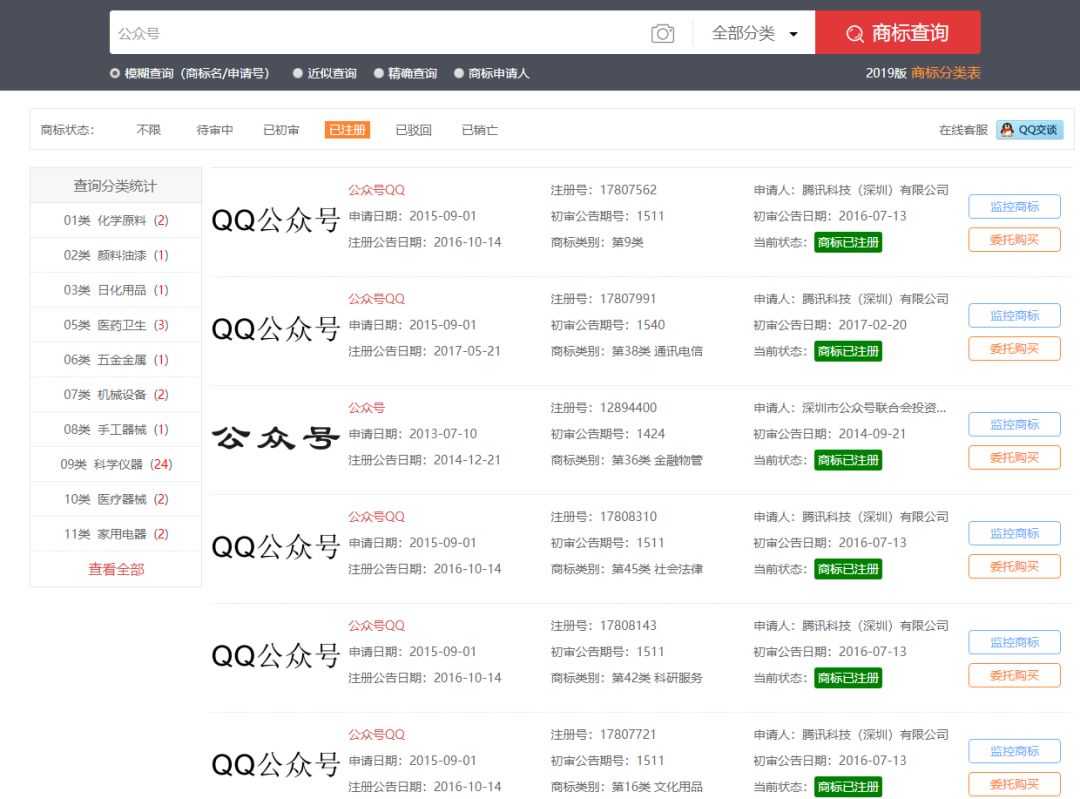Click 监控商标 for registration 17808143

pos(1014,642)
